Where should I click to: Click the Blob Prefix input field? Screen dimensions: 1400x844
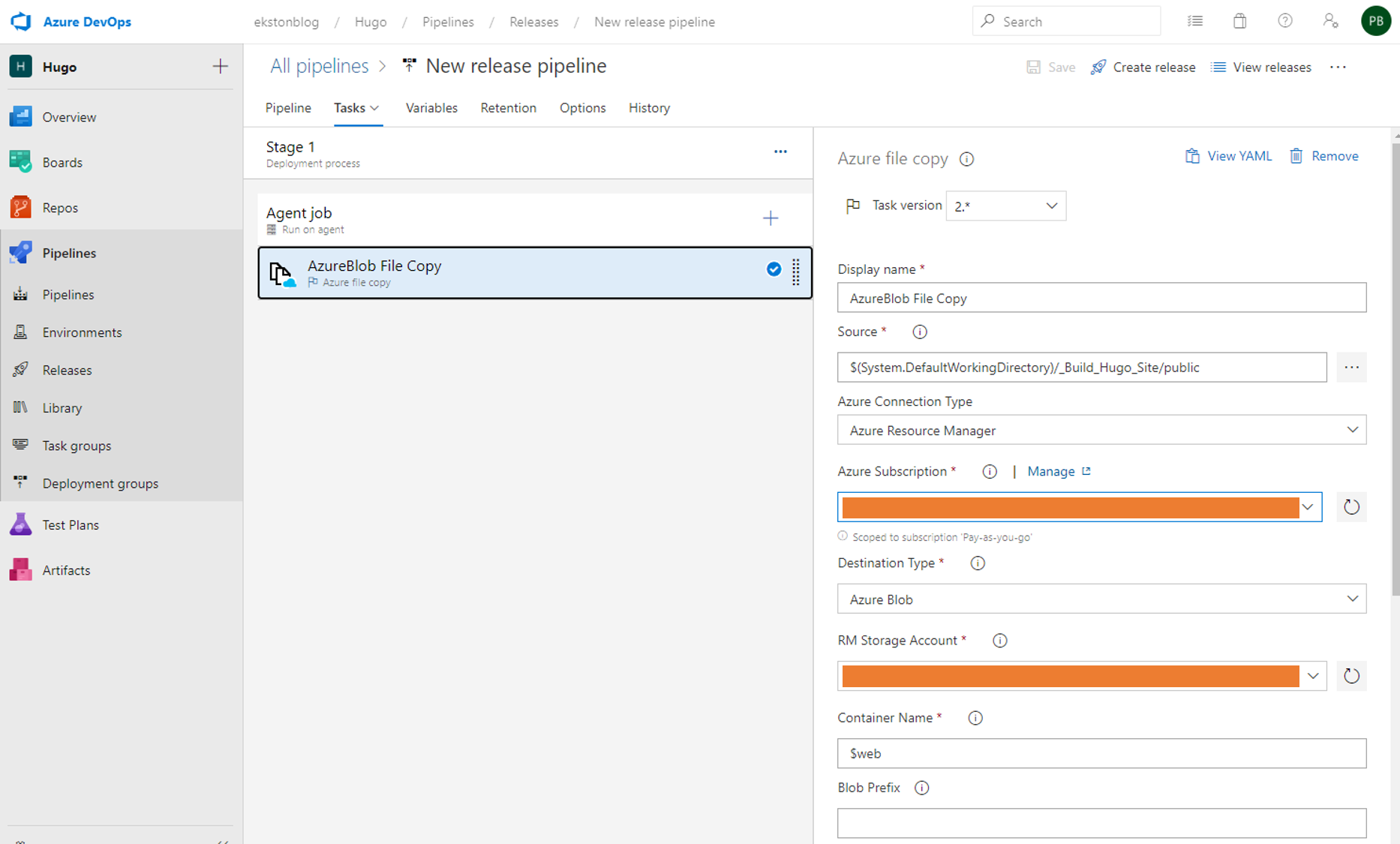point(1101,823)
